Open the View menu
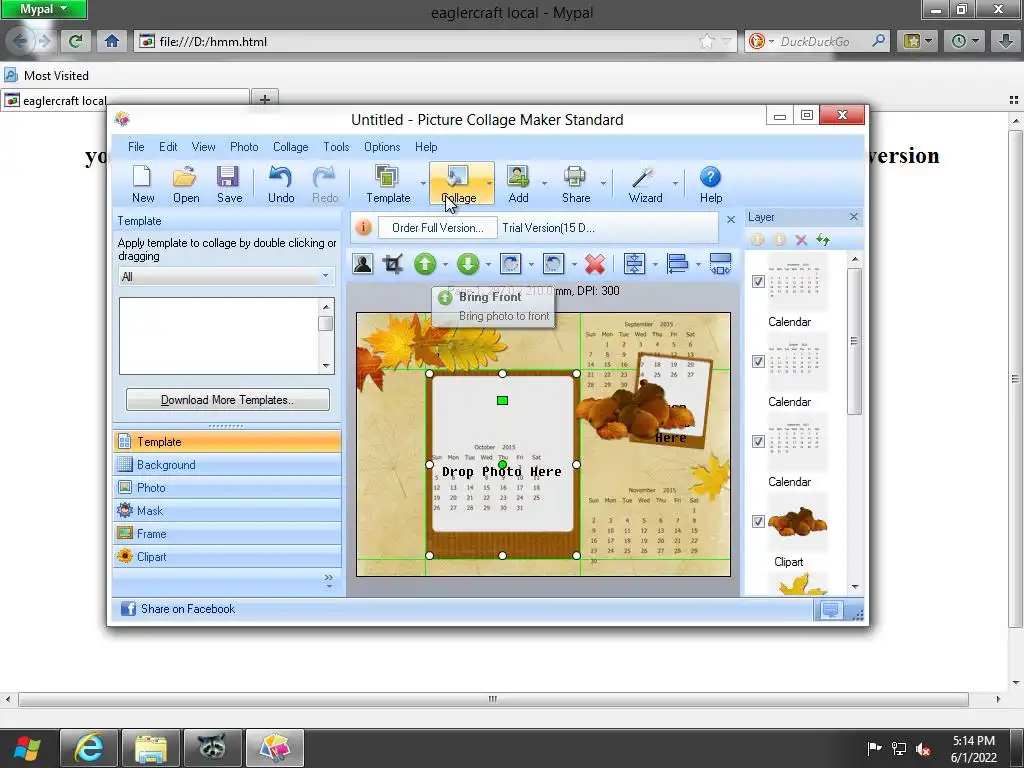The image size is (1024, 768). point(203,147)
